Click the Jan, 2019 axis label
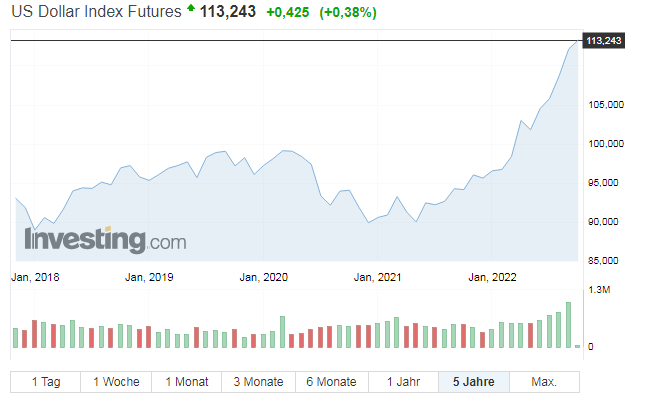Viewport: 649px width, 401px height. click(150, 277)
